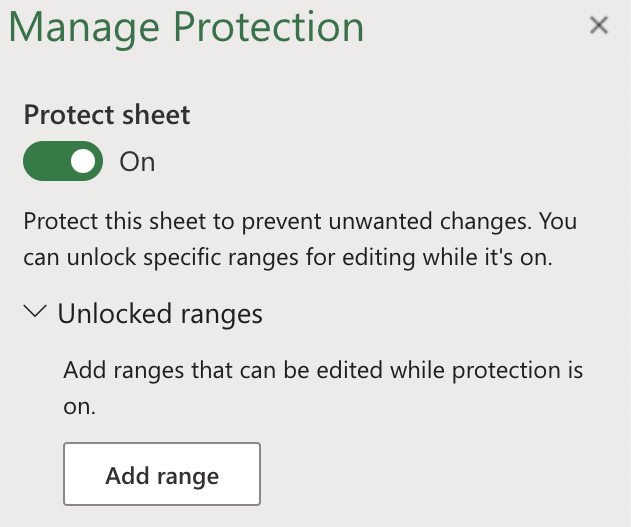This screenshot has height=527, width=631.
Task: Click the 'On' label beside the toggle
Action: (137, 161)
